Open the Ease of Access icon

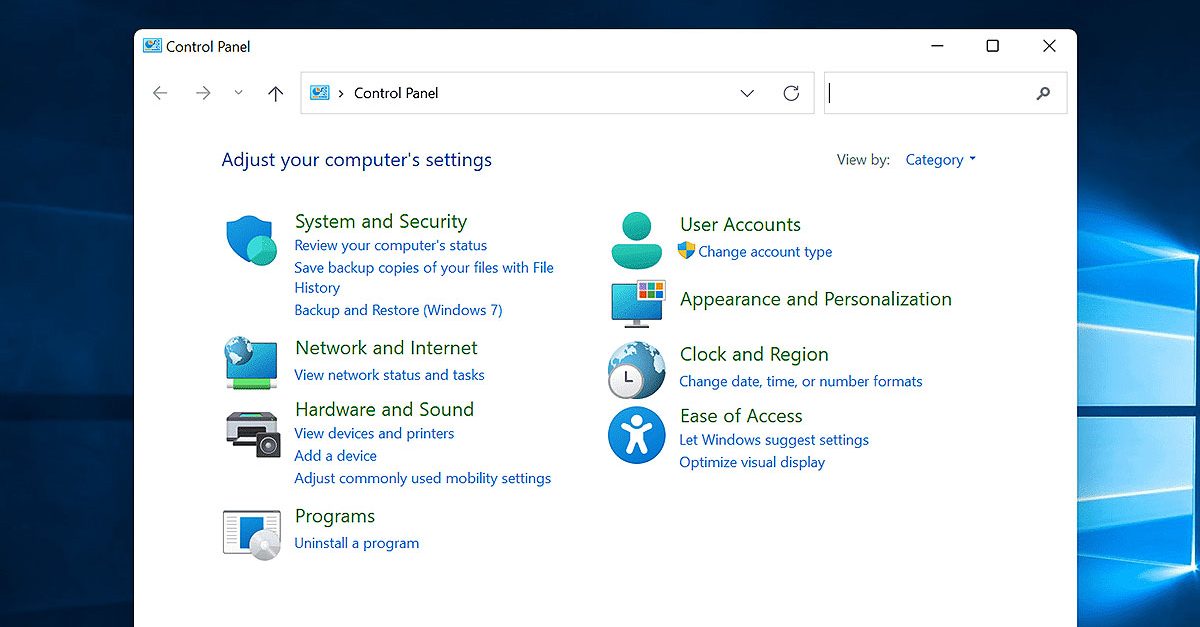click(x=637, y=434)
